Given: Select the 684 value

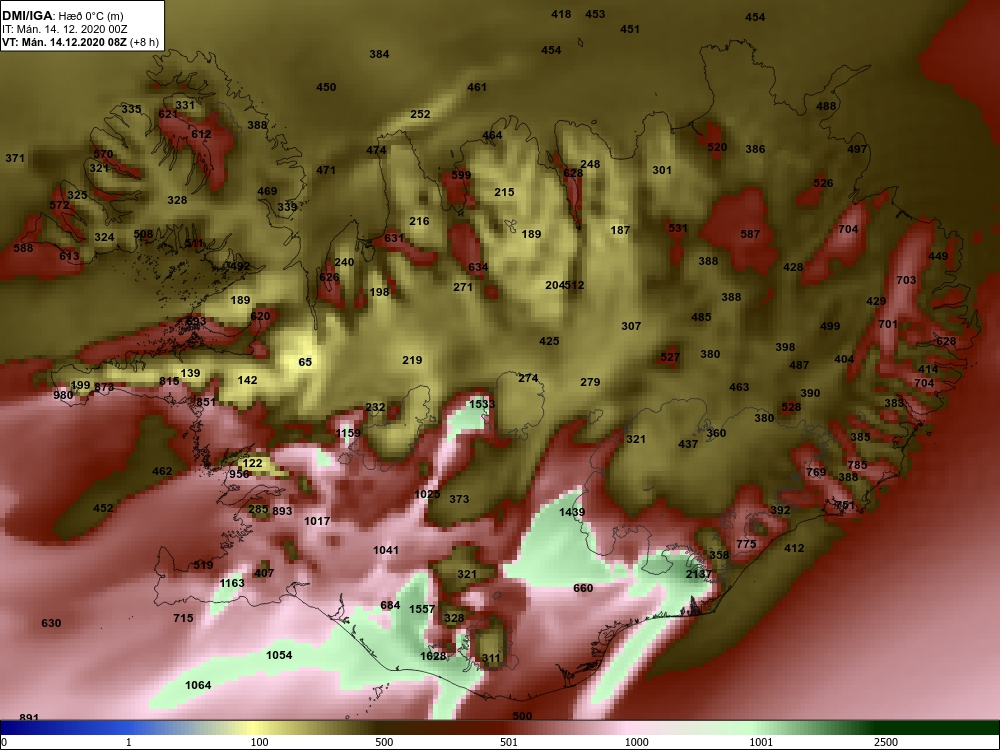Looking at the screenshot, I should pos(390,605).
